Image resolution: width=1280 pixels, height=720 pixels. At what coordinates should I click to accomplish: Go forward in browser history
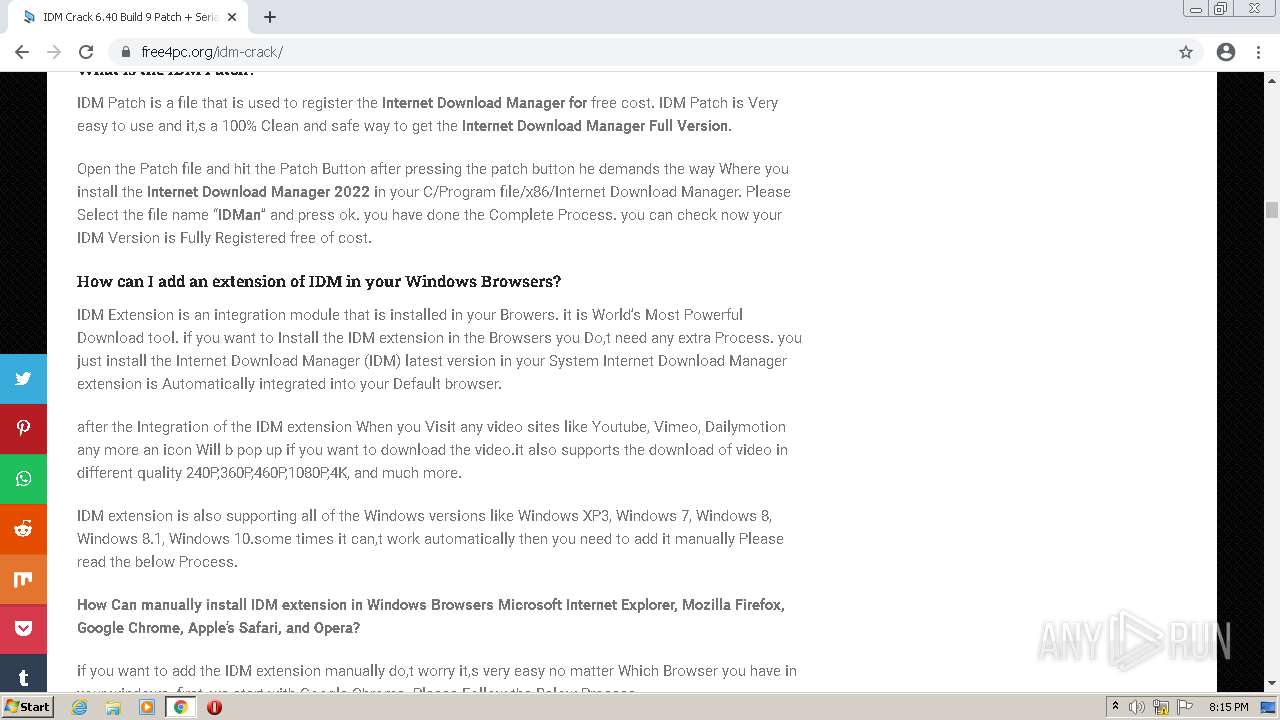54,52
